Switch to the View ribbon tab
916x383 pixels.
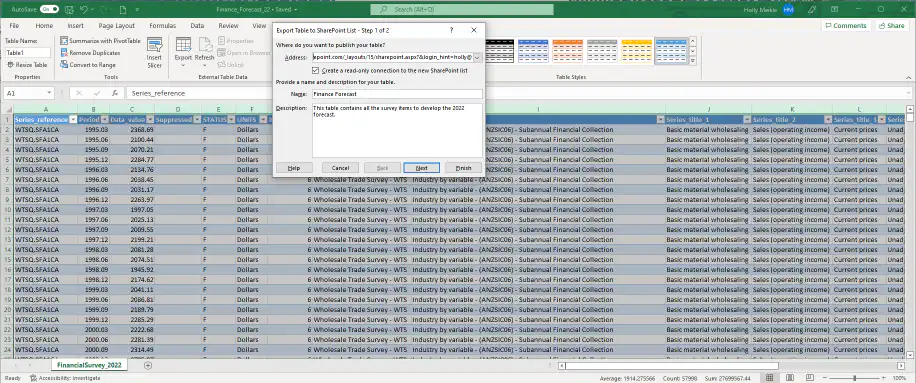tap(259, 26)
